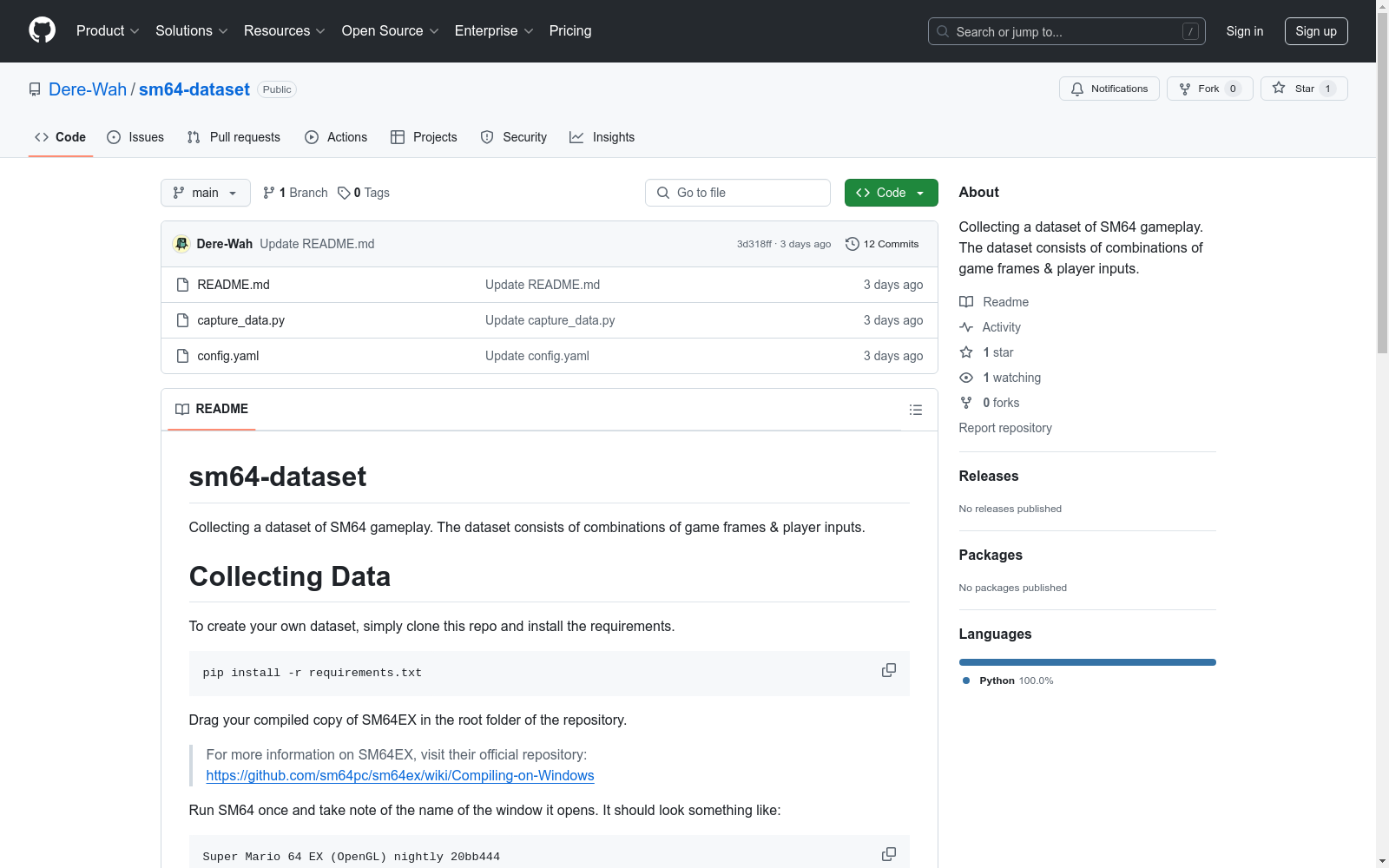The width and height of the screenshot is (1389, 868).
Task: Click the magnifier icon in Go to file
Action: (663, 193)
